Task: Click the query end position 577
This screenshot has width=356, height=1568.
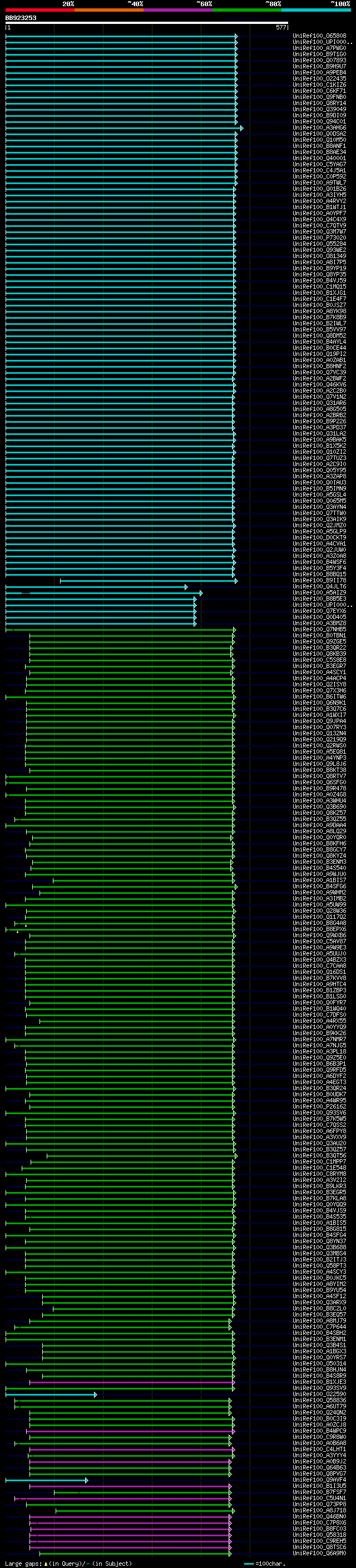Action: pos(280,27)
